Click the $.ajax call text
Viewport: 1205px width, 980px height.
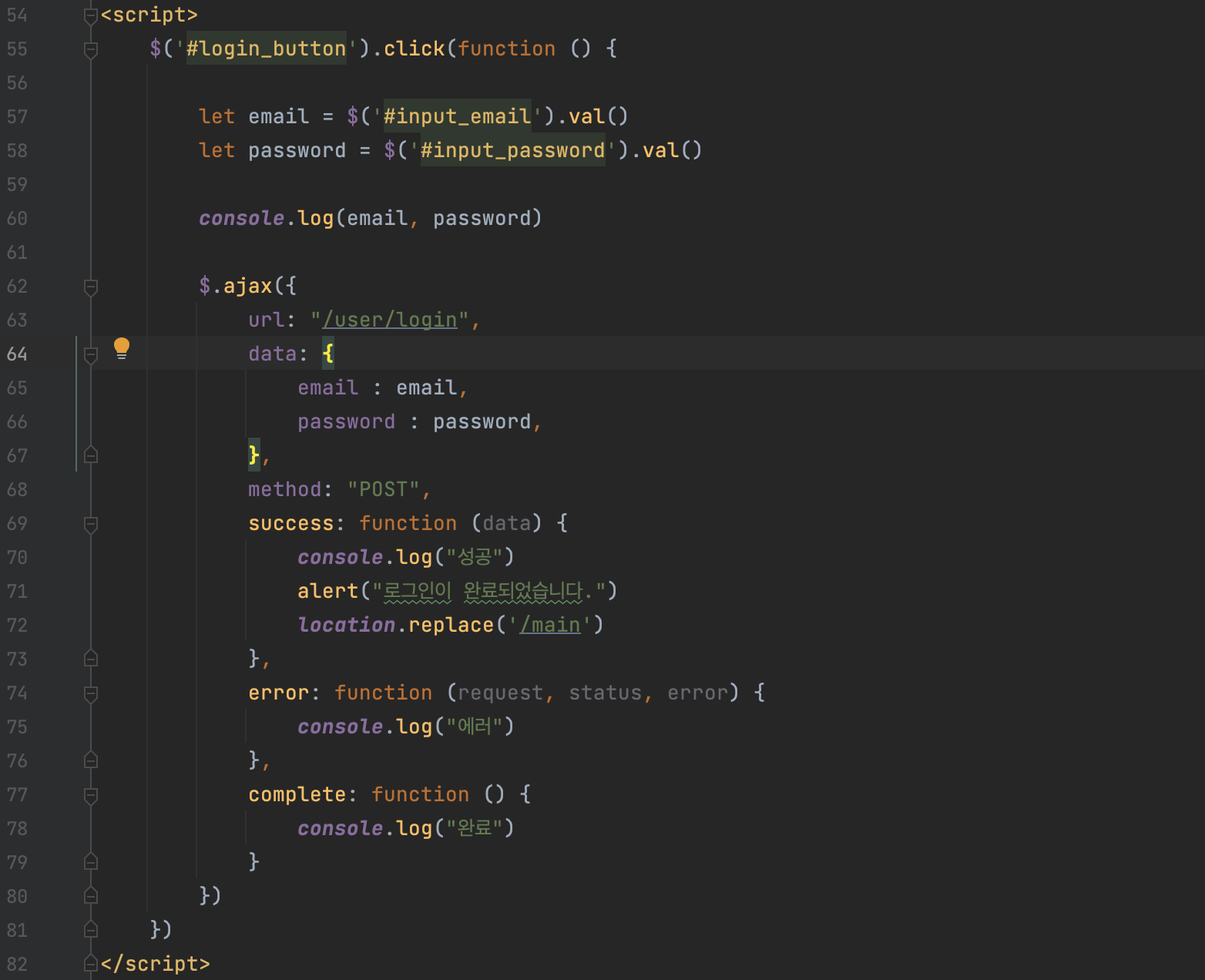(236, 286)
